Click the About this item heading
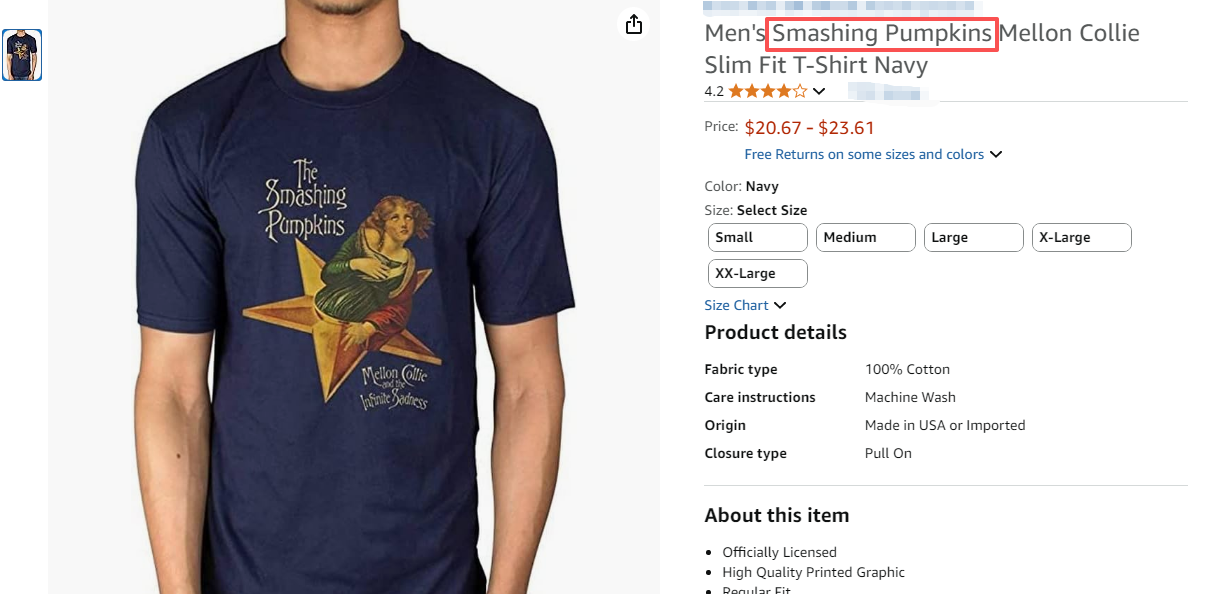1206x594 pixels. pos(776,515)
